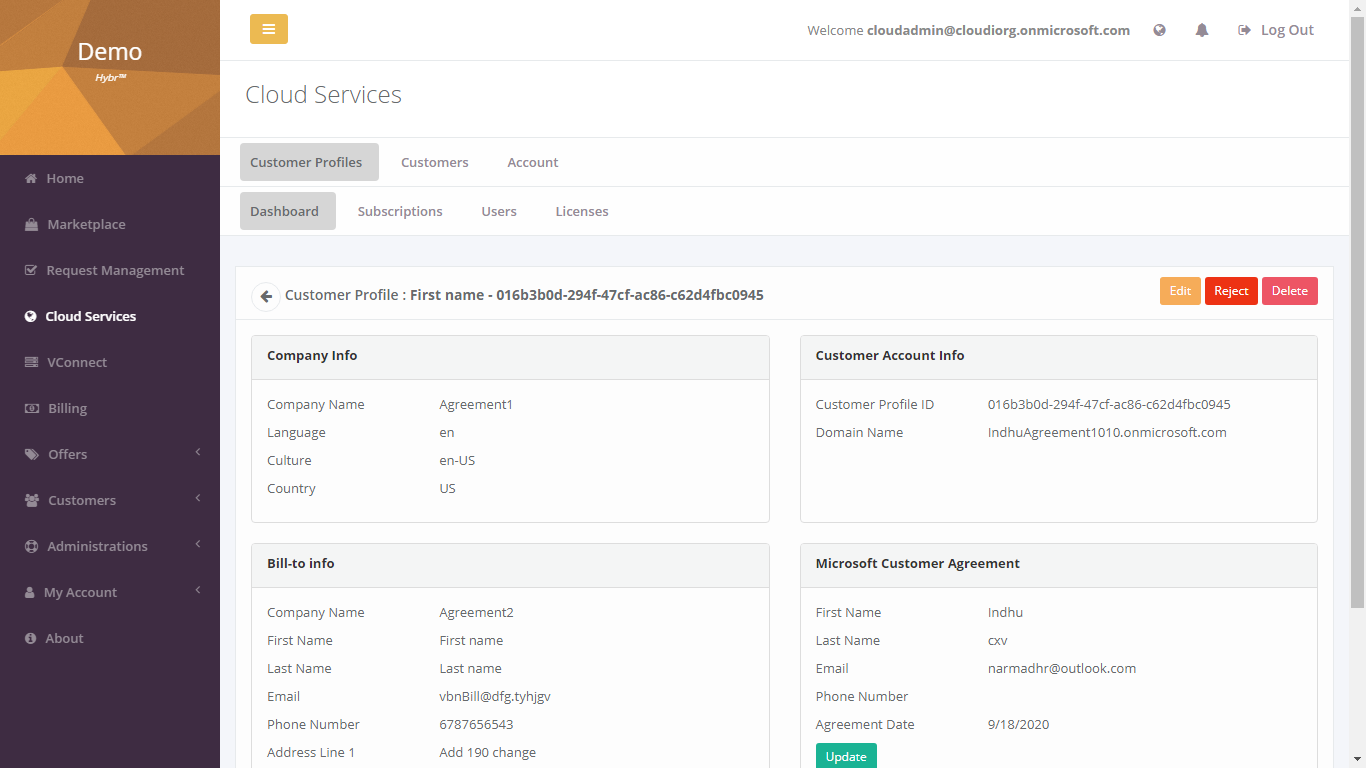Toggle the sidebar with the hamburger button
Viewport: 1366px width, 768px height.
[x=269, y=29]
